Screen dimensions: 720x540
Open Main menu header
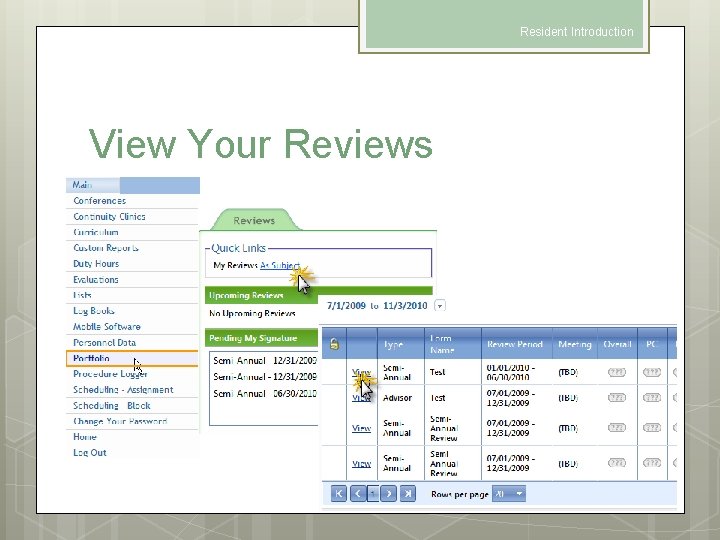[x=133, y=185]
